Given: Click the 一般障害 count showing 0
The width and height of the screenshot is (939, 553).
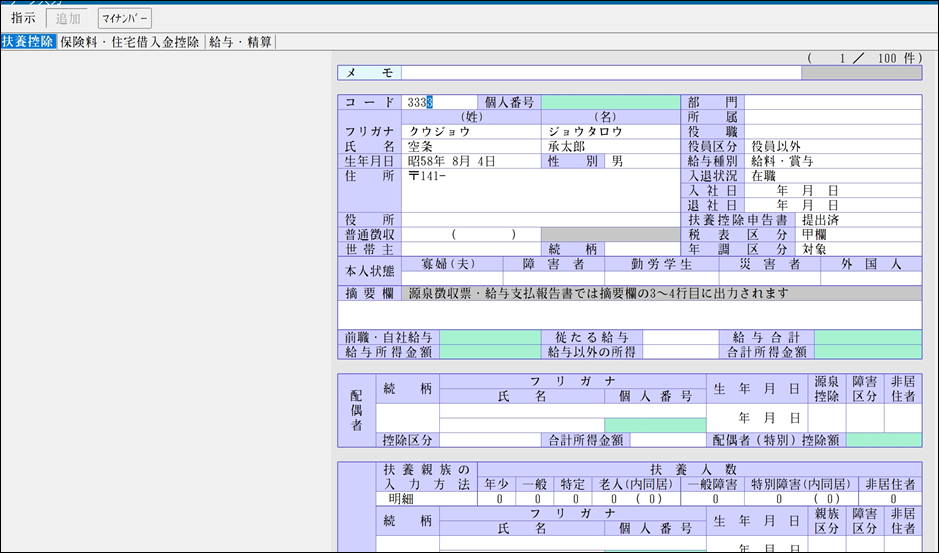Looking at the screenshot, I should [713, 499].
